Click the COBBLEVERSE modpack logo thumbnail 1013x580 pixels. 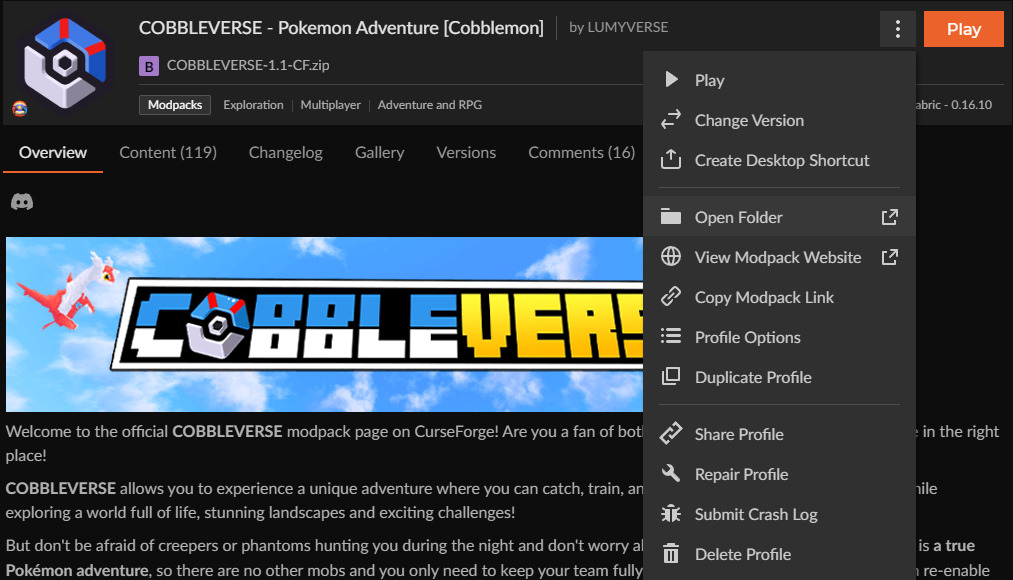pos(64,64)
